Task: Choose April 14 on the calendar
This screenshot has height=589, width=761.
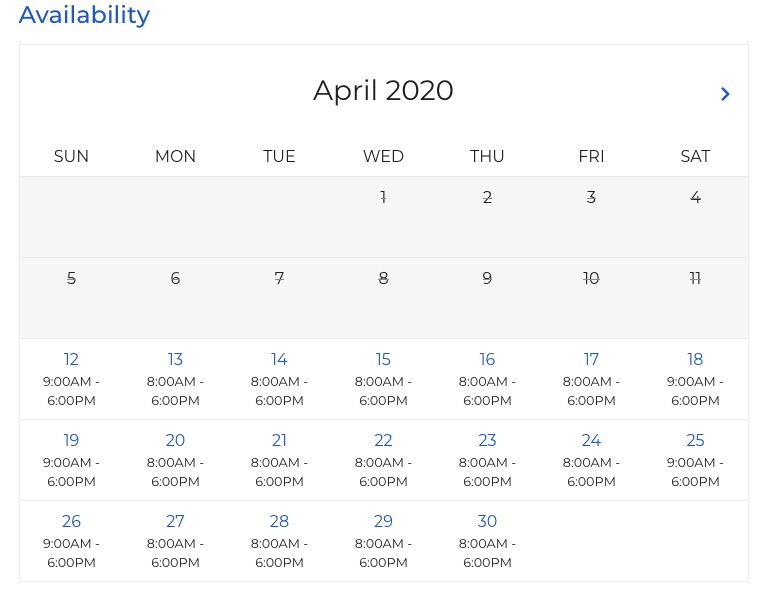Action: coord(279,360)
